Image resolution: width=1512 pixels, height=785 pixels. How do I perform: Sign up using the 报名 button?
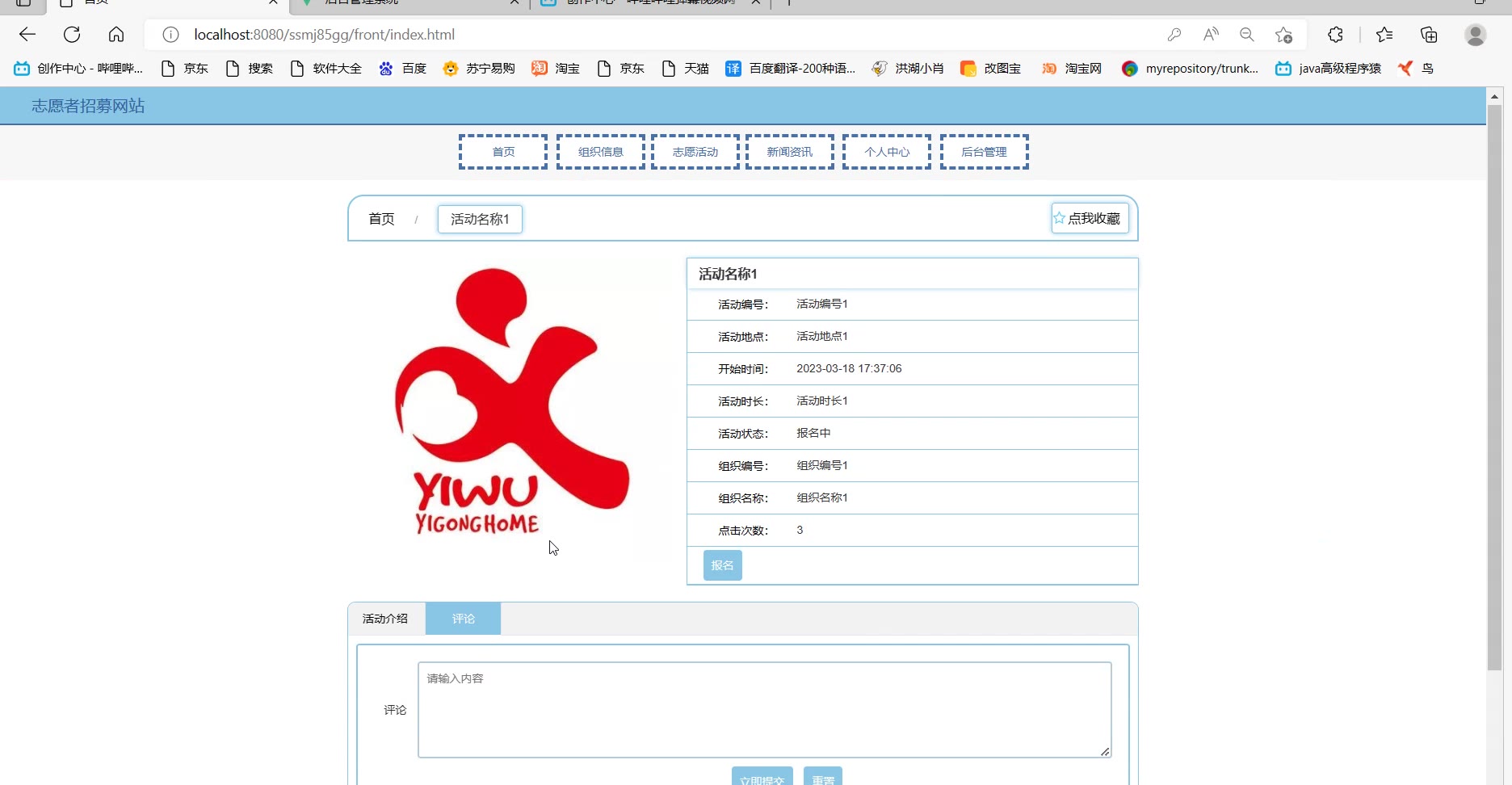(722, 565)
